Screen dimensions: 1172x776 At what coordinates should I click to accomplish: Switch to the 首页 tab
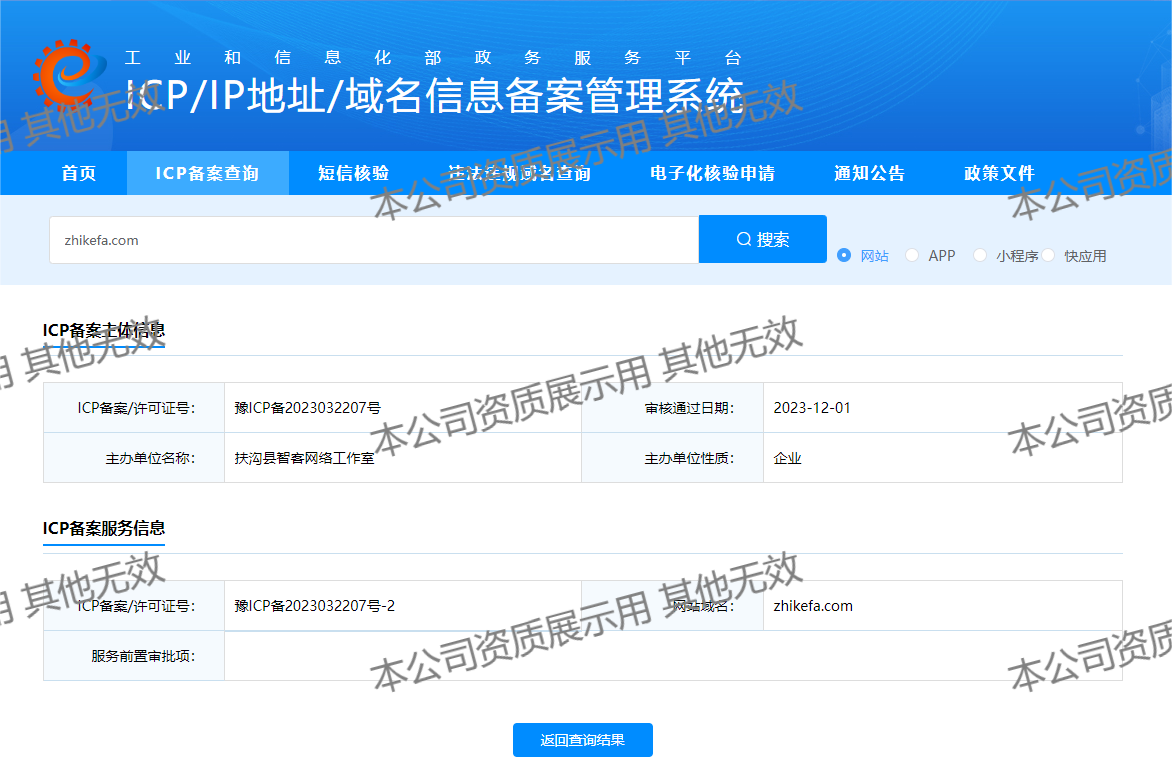pyautogui.click(x=78, y=173)
